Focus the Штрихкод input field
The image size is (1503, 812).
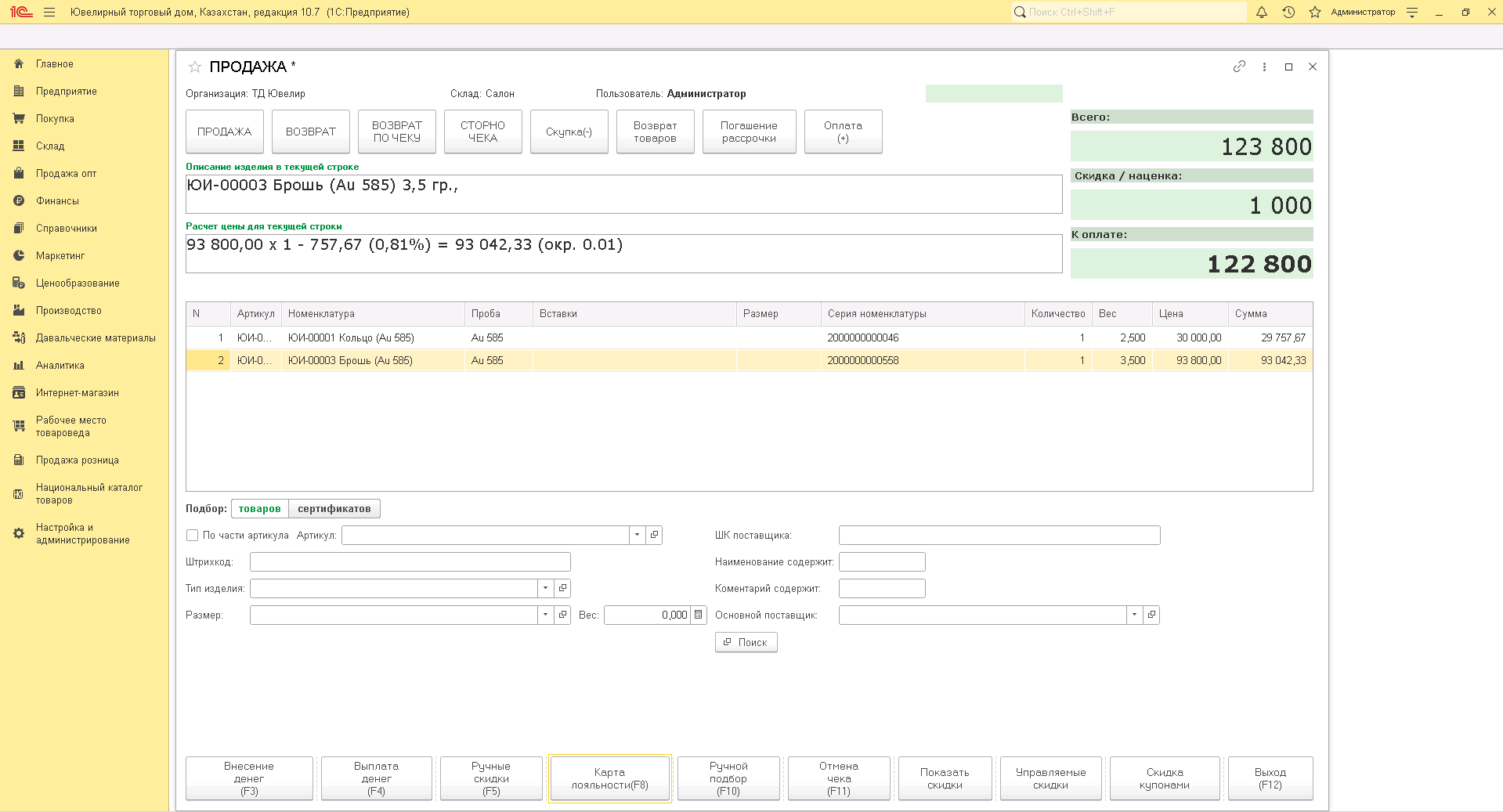[410, 561]
